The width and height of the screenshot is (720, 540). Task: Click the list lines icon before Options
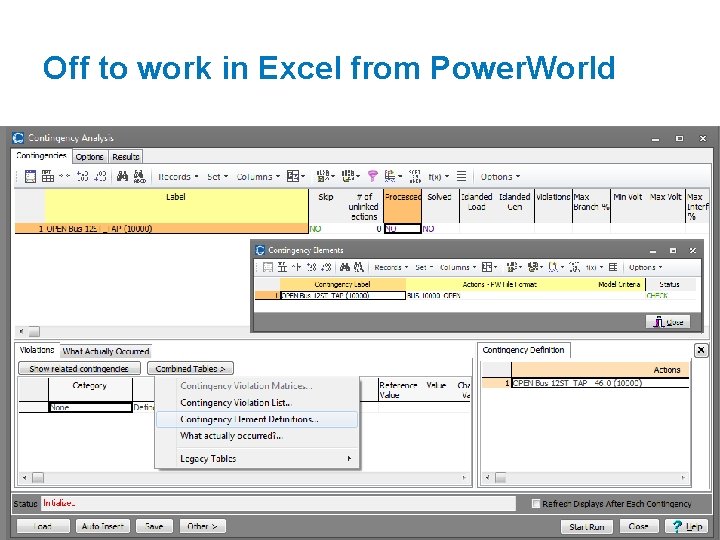(x=461, y=176)
